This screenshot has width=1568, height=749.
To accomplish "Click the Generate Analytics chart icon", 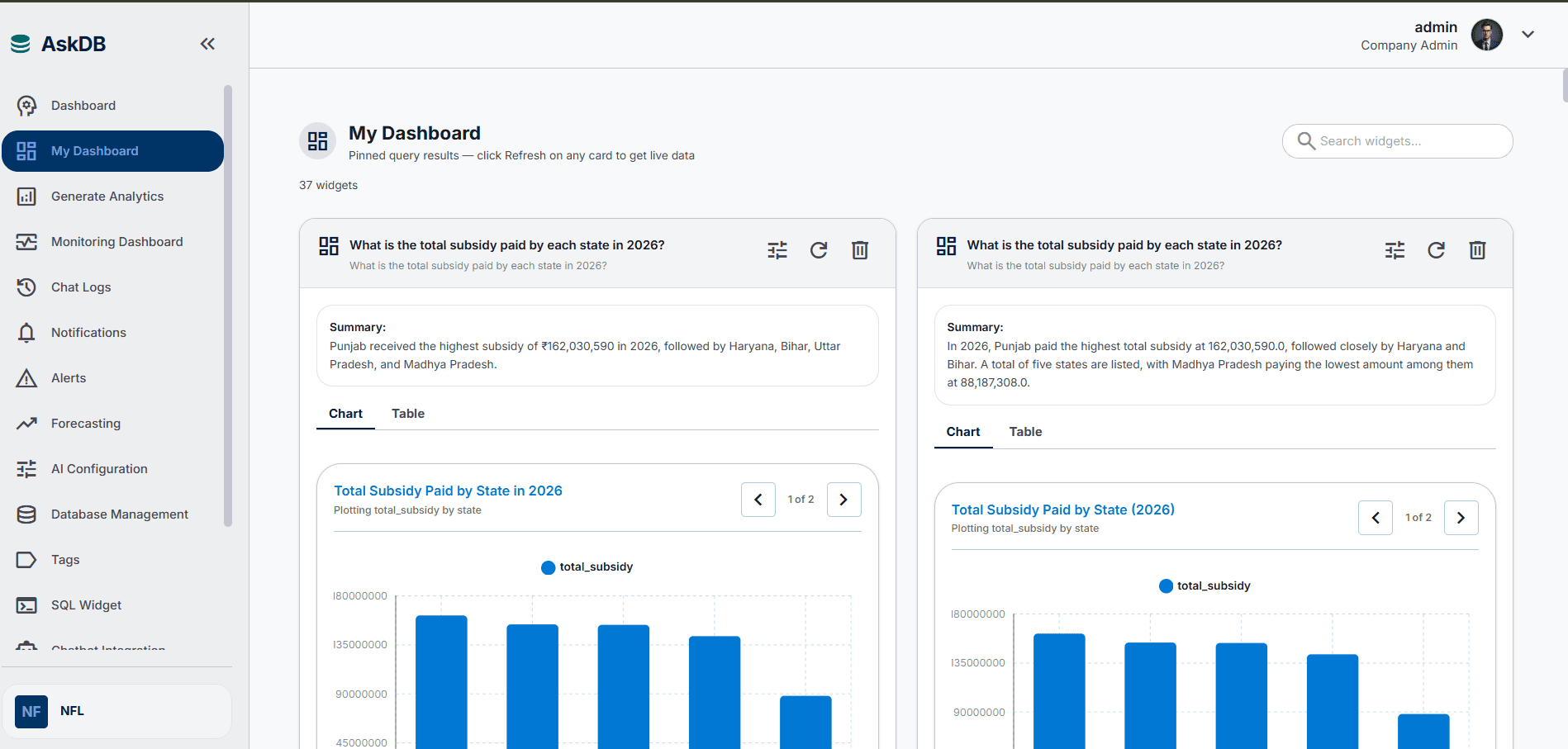I will (x=26, y=197).
